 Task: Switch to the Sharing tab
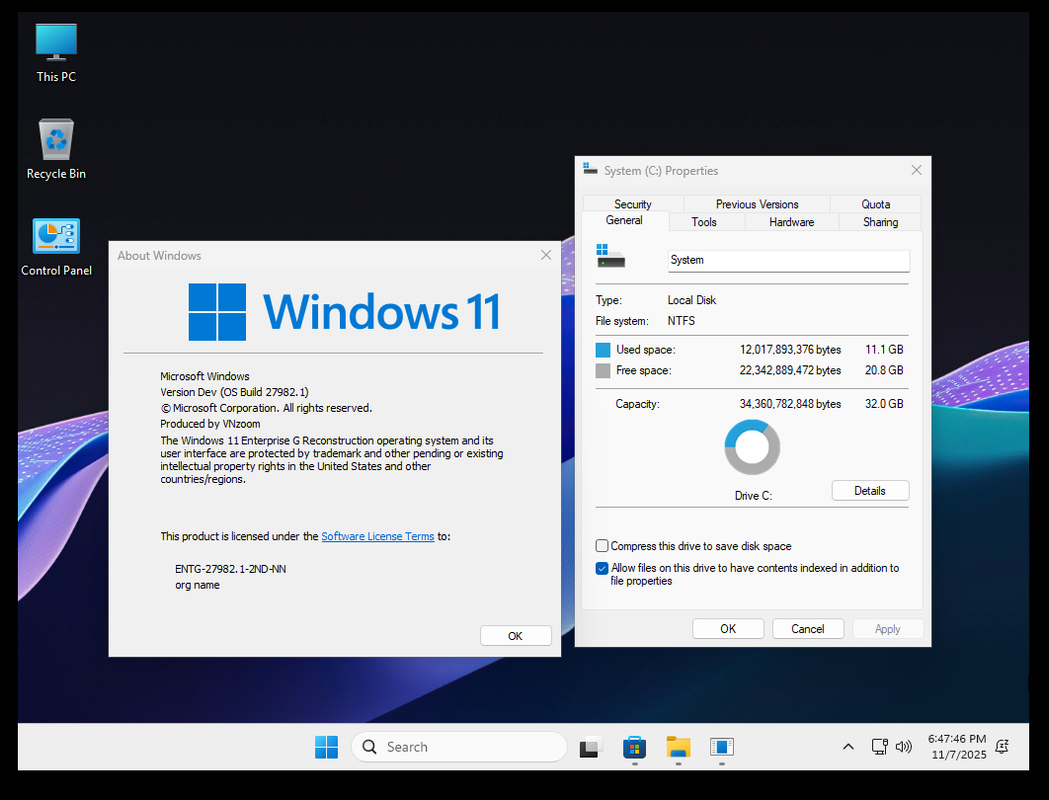coord(880,222)
